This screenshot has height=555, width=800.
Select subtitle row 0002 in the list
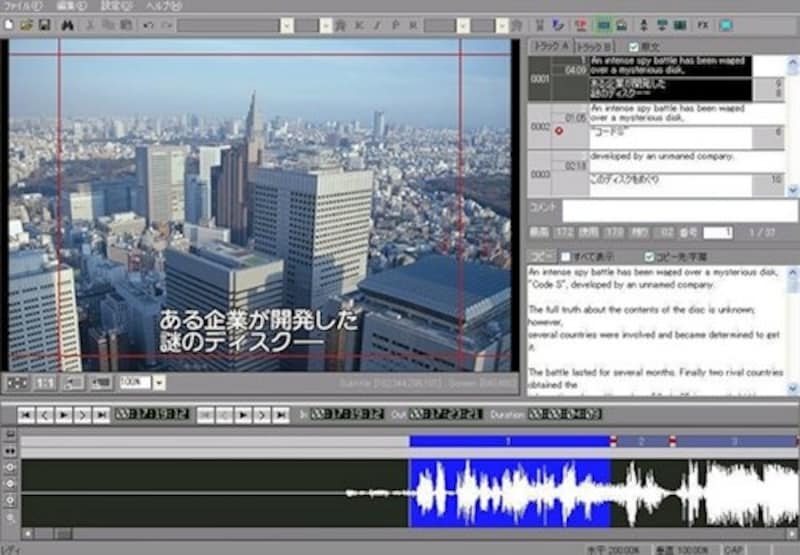click(656, 127)
